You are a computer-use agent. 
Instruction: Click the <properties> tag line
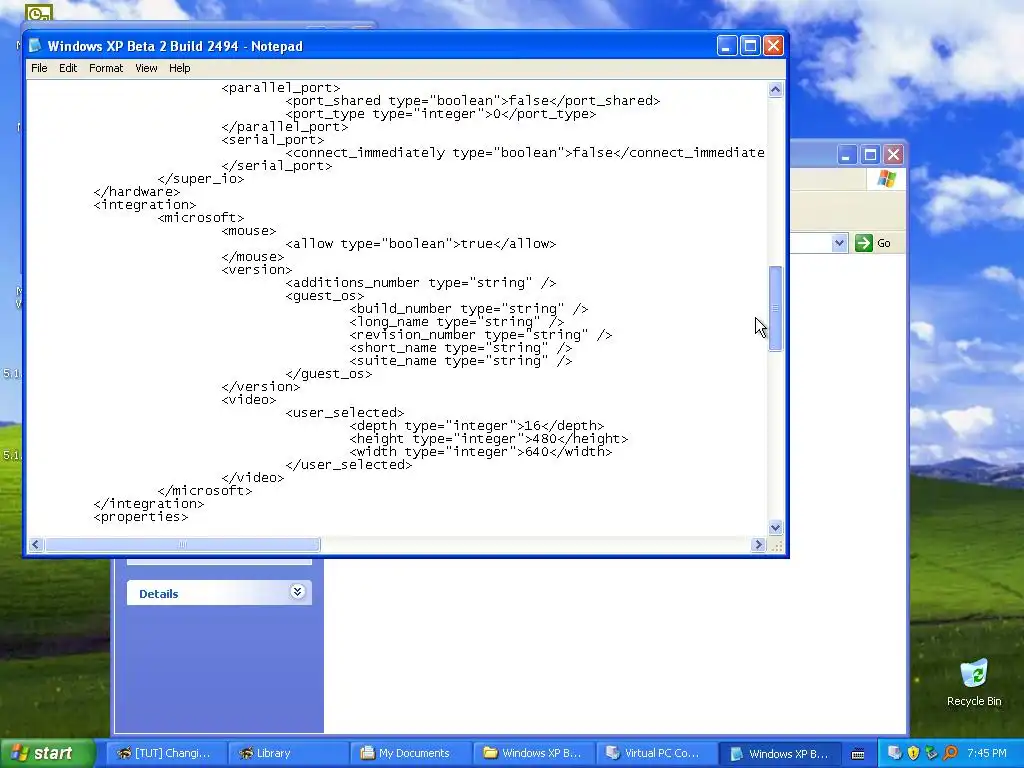140,517
